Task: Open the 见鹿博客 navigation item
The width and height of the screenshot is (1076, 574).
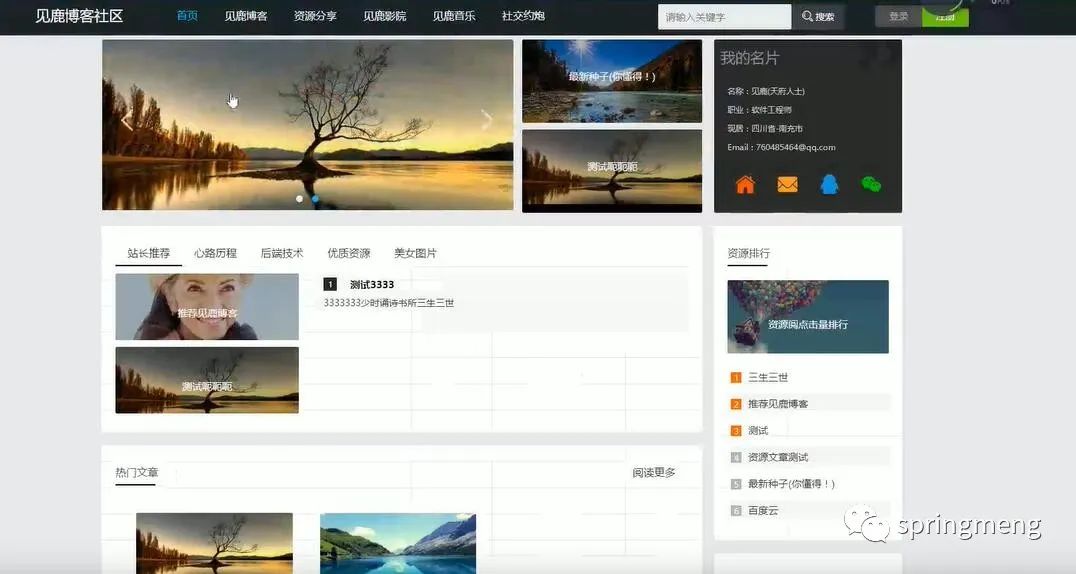Action: pyautogui.click(x=246, y=16)
